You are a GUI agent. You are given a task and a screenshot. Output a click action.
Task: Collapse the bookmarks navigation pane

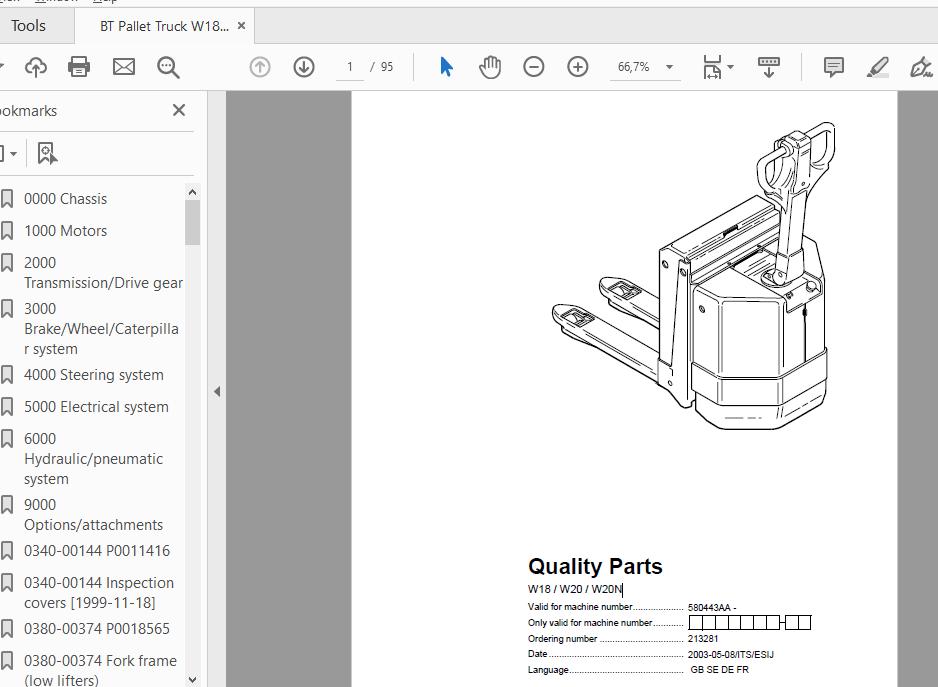pyautogui.click(x=217, y=391)
